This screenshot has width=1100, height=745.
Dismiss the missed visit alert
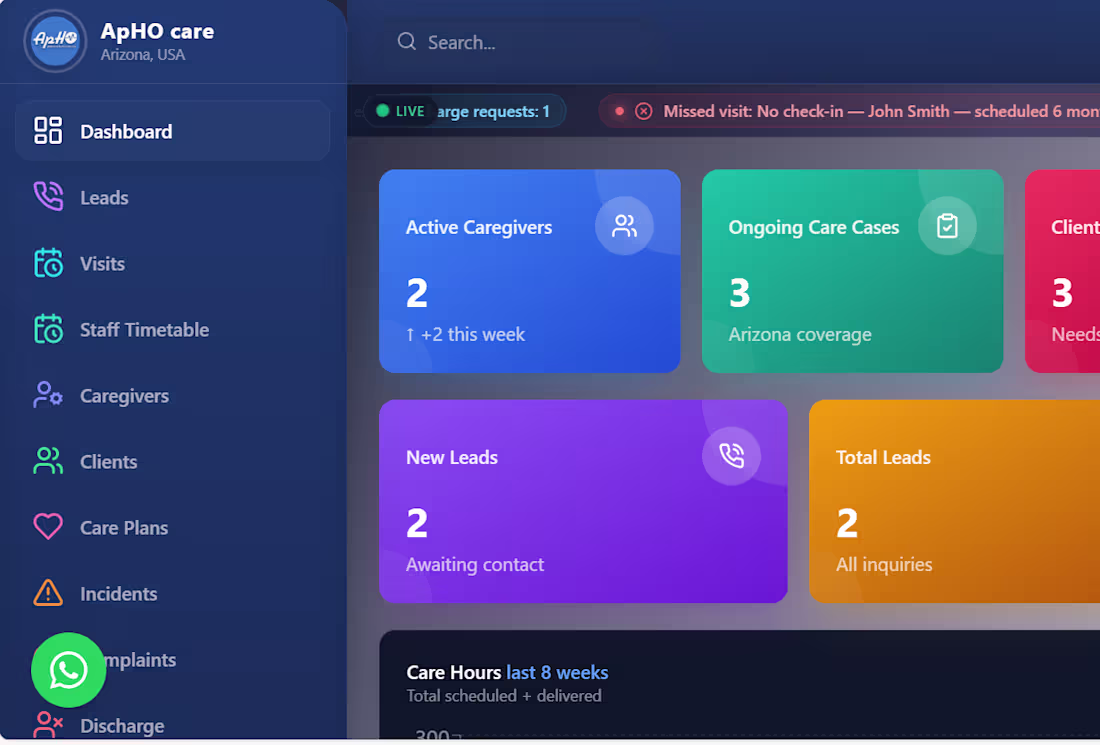[x=643, y=111]
